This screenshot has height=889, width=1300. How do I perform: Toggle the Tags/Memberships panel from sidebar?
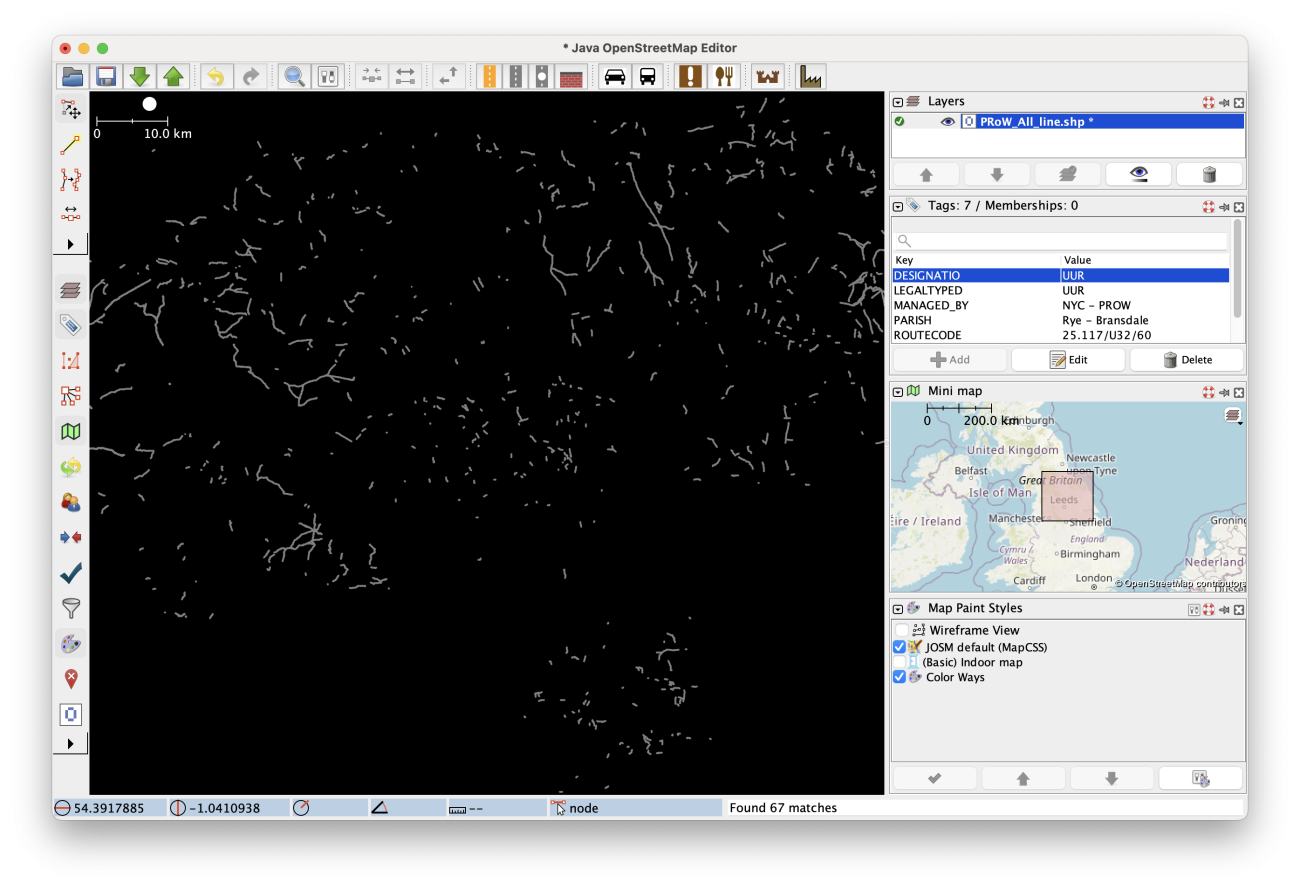click(x=70, y=325)
